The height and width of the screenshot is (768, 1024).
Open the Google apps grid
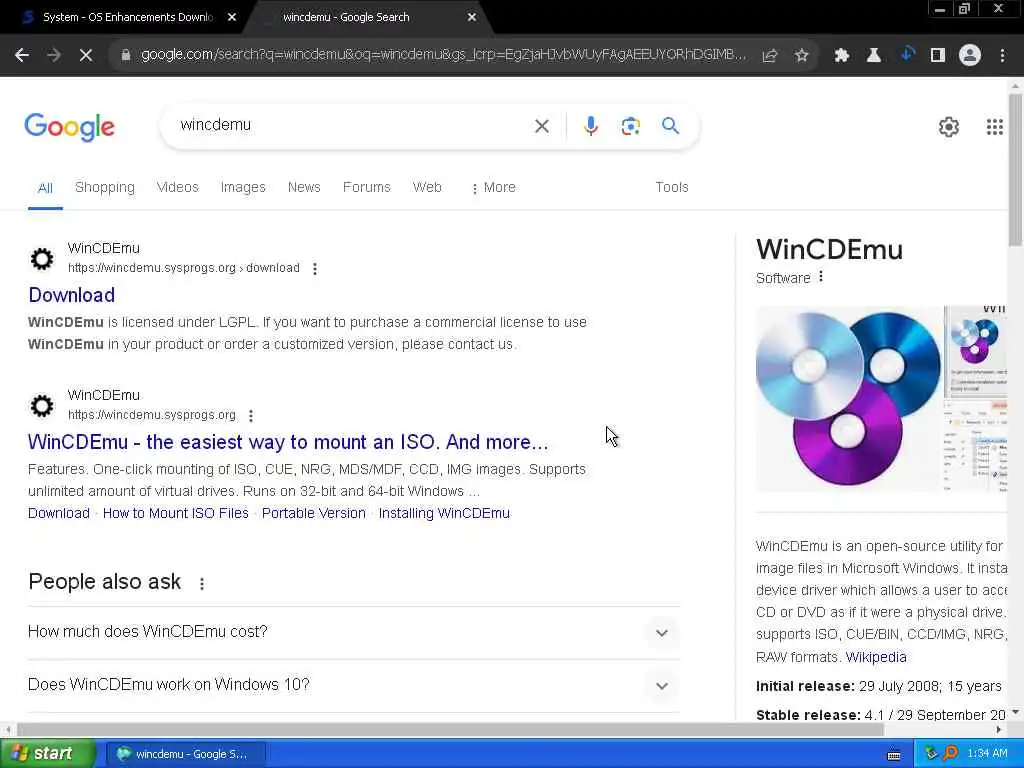[x=995, y=127]
